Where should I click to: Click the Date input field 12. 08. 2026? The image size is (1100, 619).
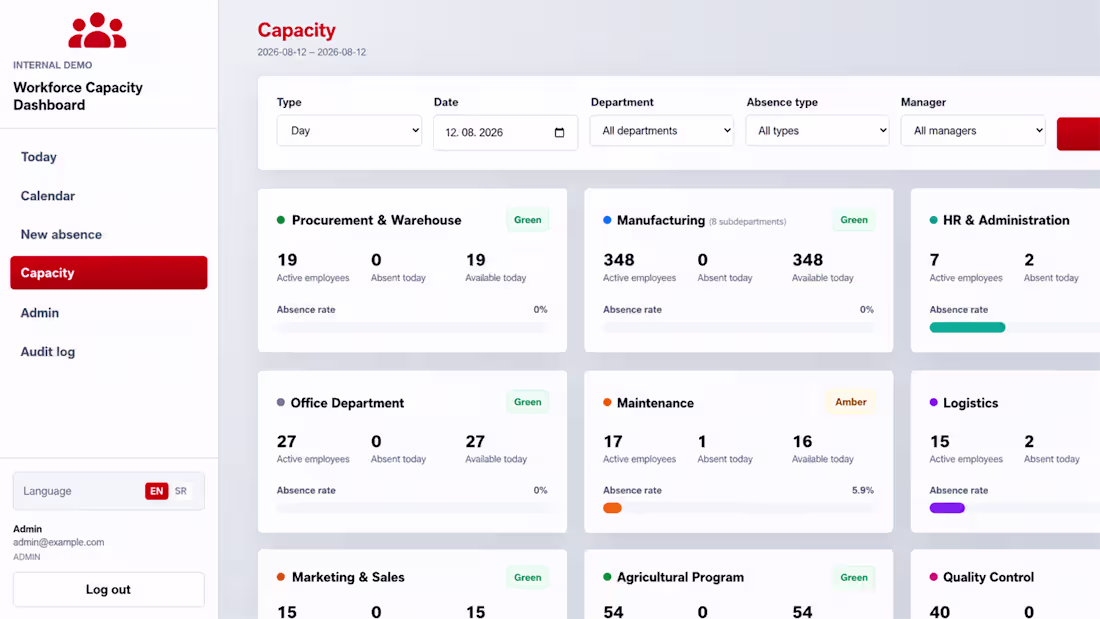[506, 133]
